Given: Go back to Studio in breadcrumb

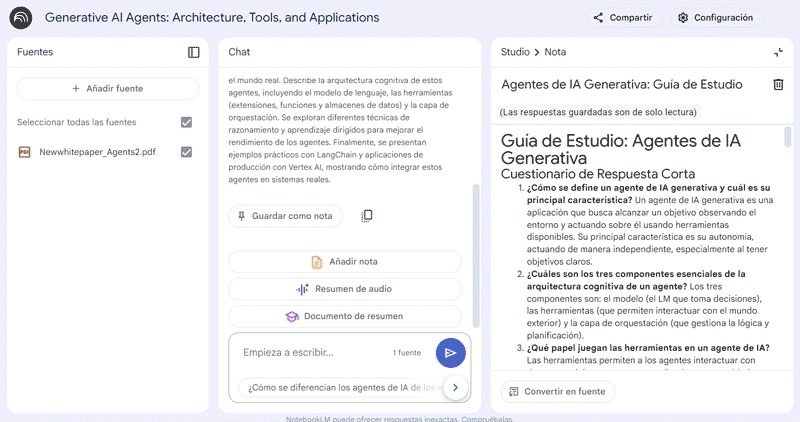Looking at the screenshot, I should pyautogui.click(x=515, y=52).
